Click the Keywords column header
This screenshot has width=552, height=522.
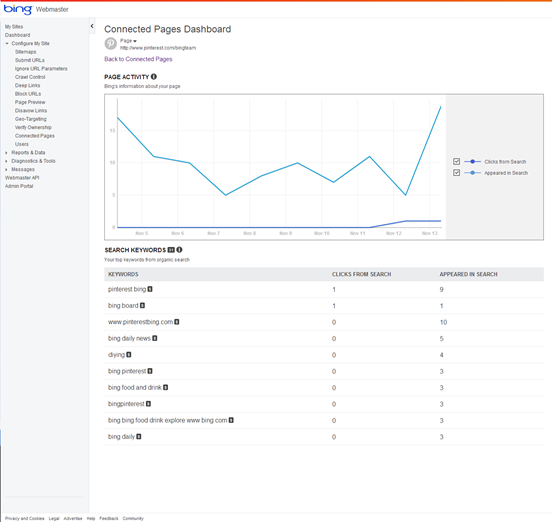coord(123,274)
